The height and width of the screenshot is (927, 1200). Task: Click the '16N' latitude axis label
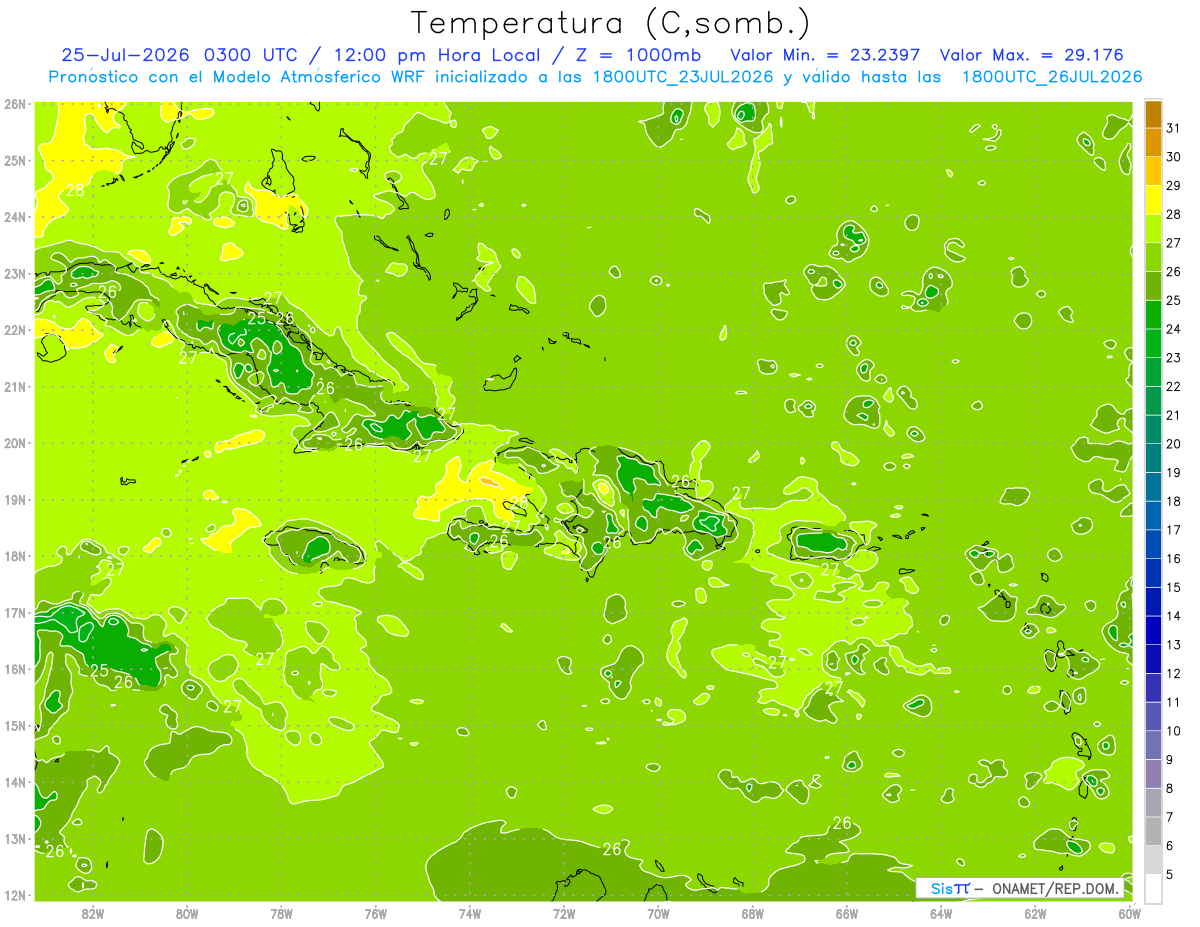pos(14,669)
